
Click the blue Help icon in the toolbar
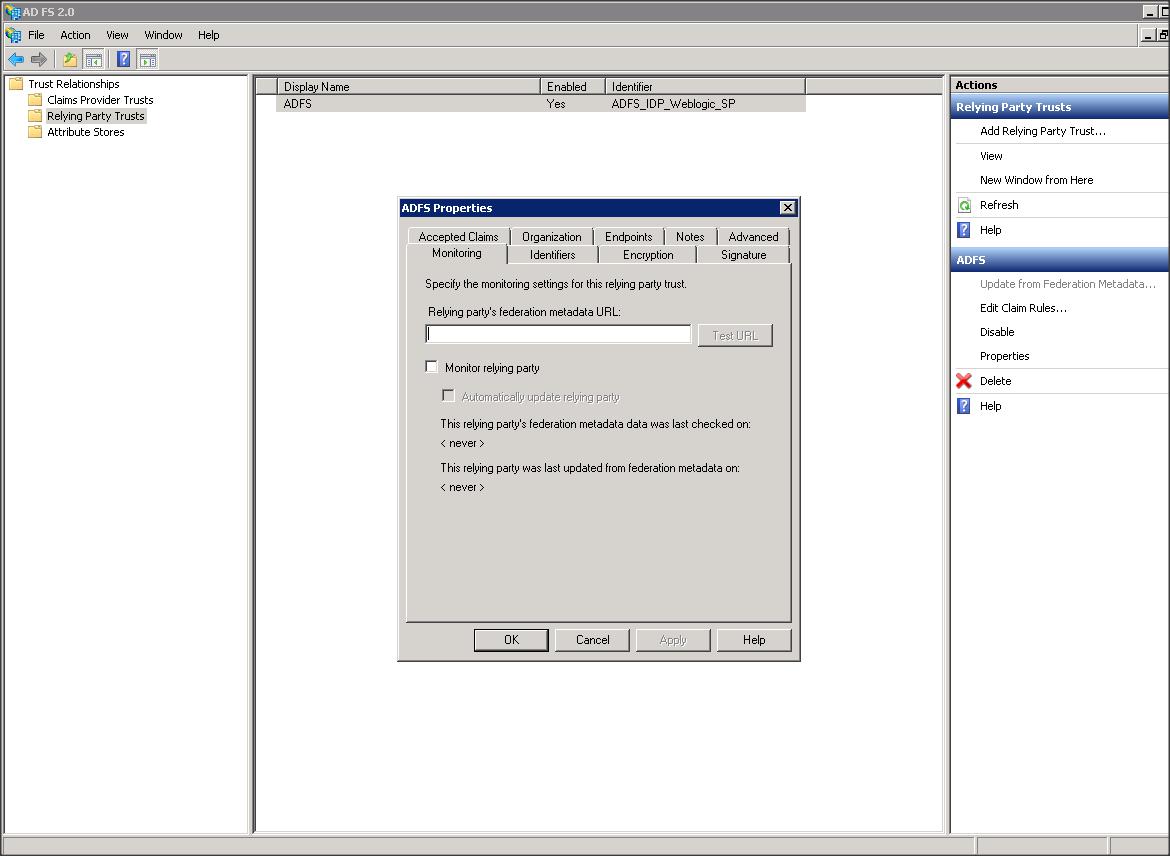(123, 60)
